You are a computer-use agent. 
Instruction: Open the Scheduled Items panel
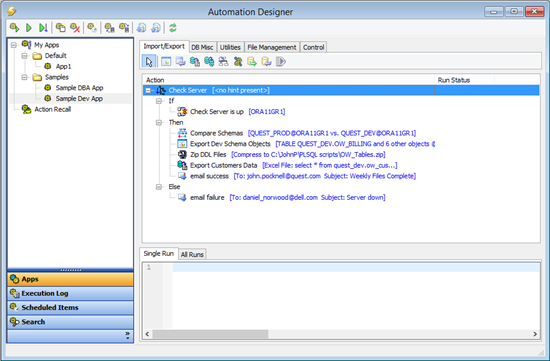(x=70, y=308)
